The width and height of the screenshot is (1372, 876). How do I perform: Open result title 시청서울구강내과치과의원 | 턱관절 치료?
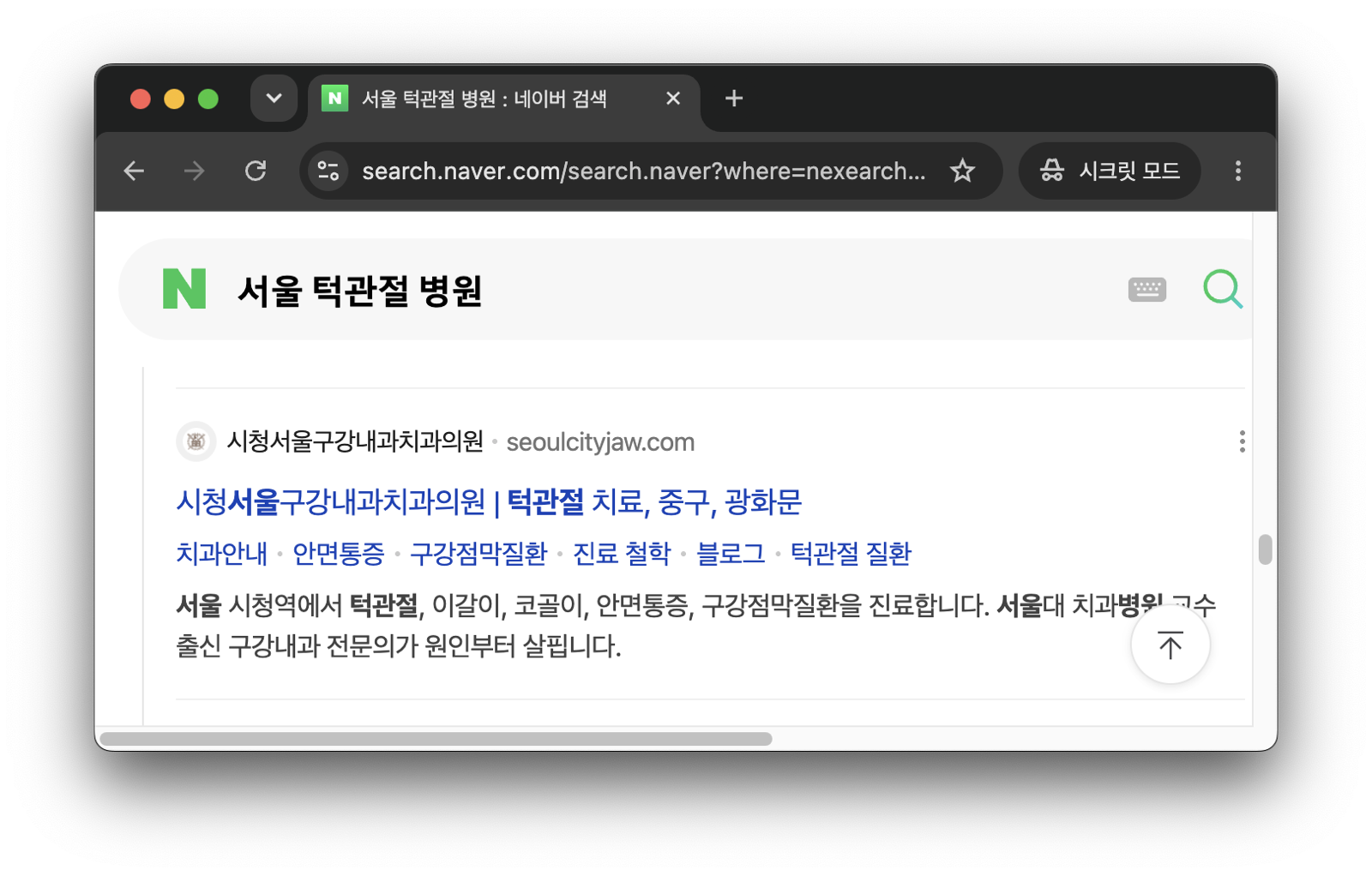click(x=488, y=501)
